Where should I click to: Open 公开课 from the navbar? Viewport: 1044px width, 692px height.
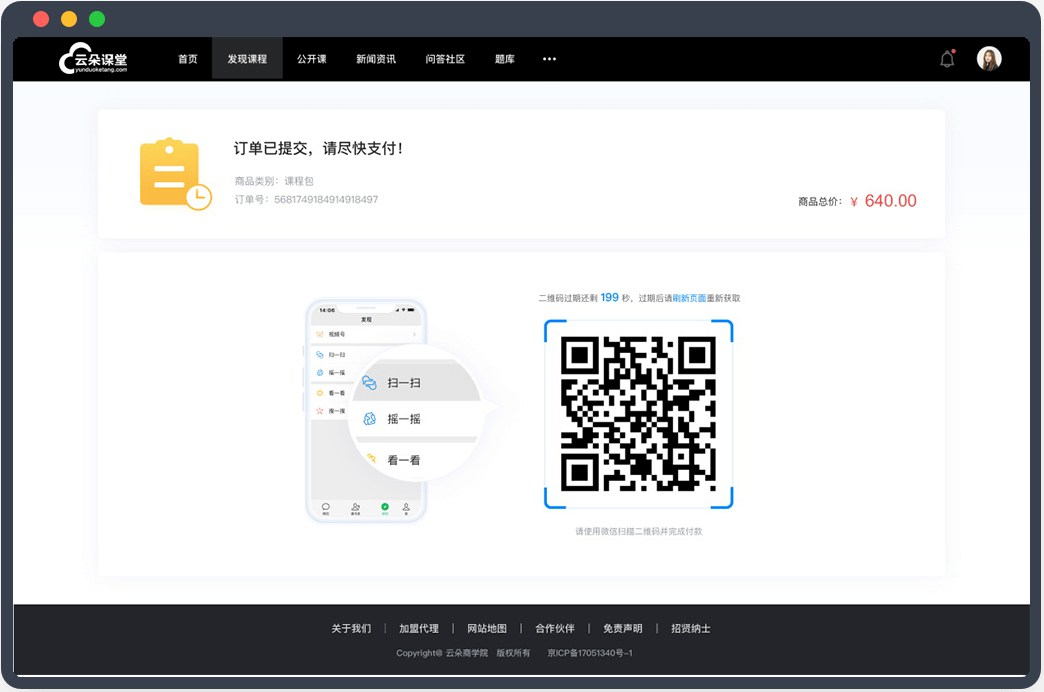[x=312, y=59]
